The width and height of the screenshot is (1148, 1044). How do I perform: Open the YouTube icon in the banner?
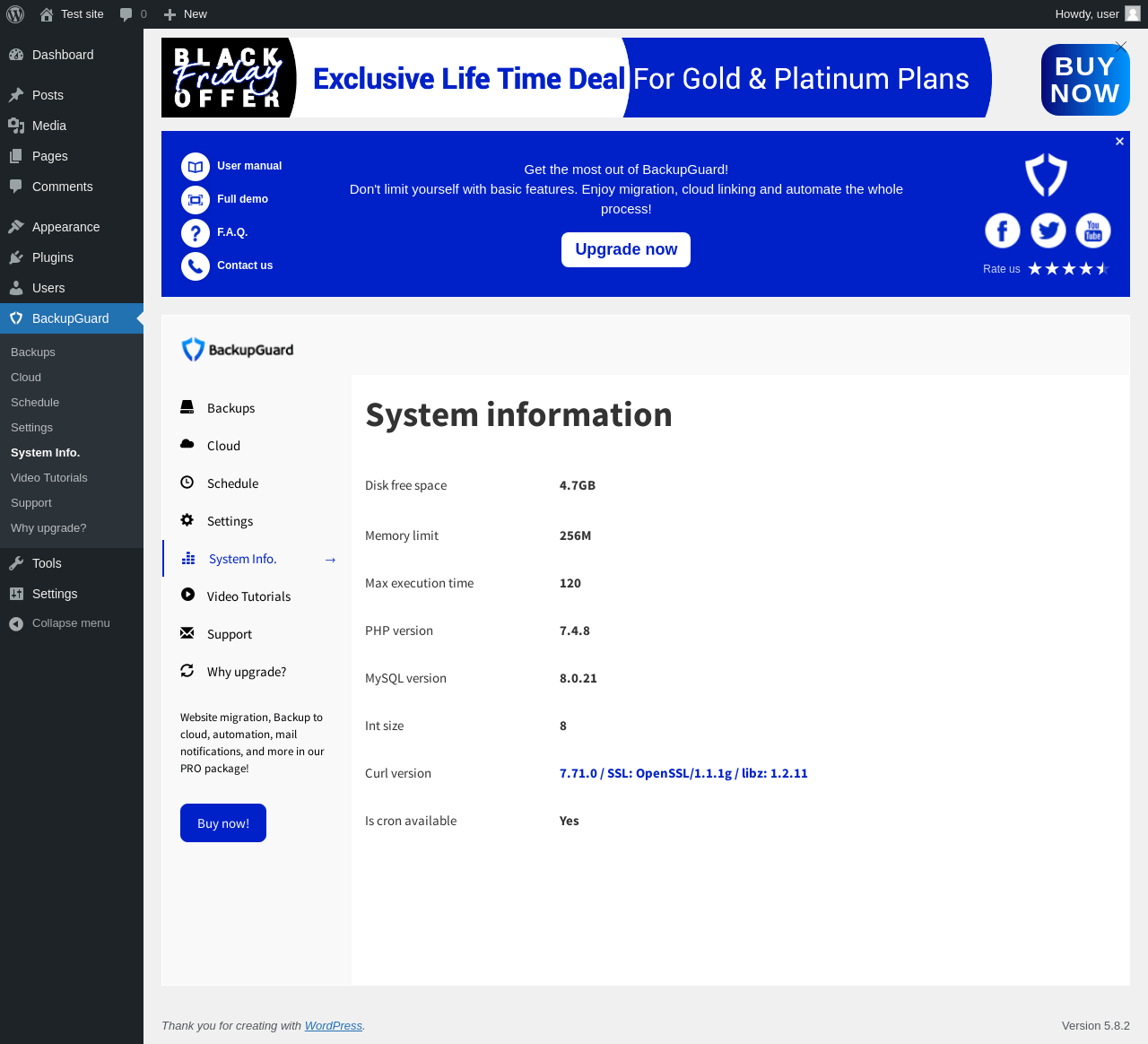tap(1093, 231)
